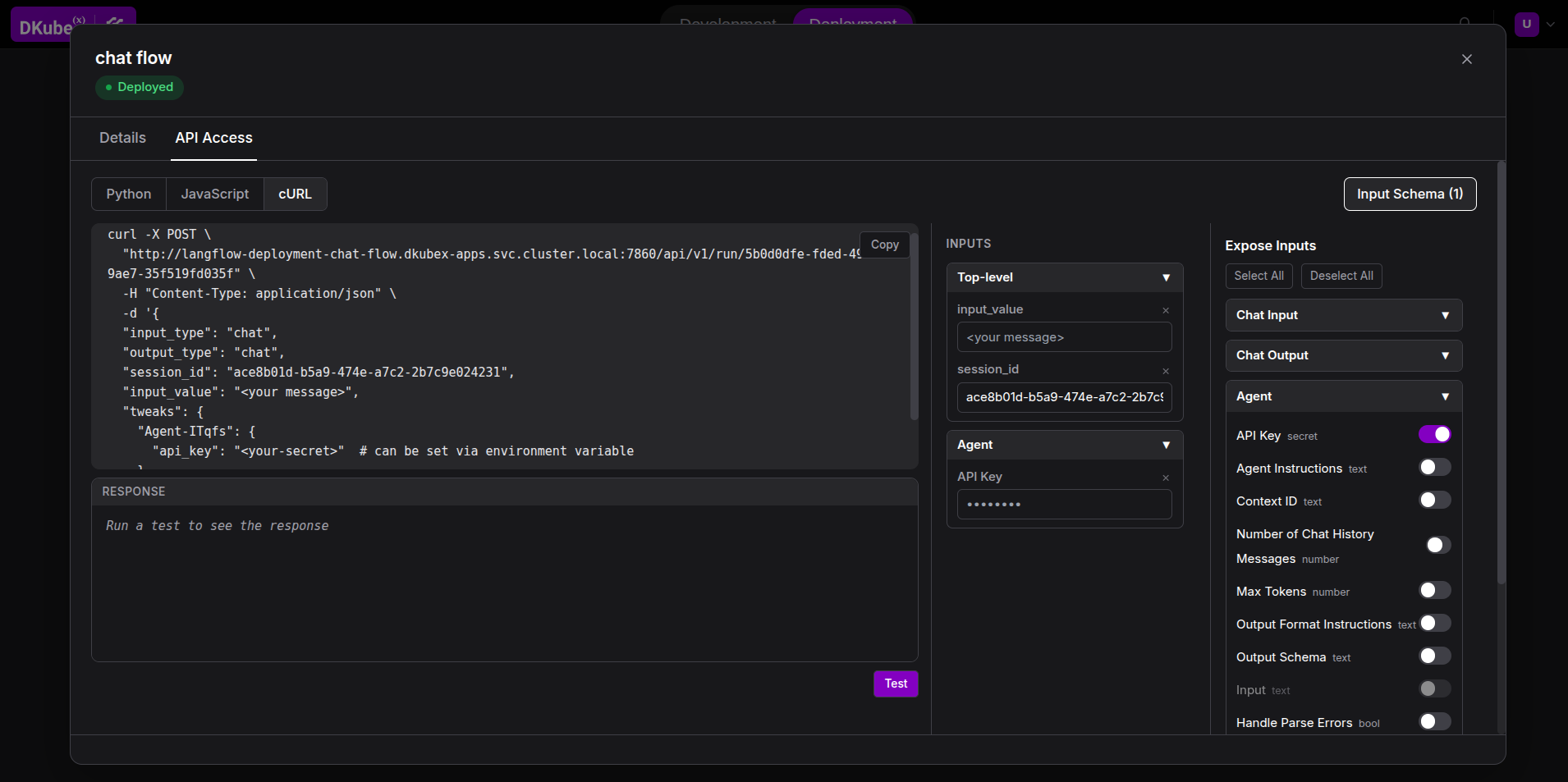Disable the API Key secret toggle
1568x782 pixels.
pos(1434,434)
